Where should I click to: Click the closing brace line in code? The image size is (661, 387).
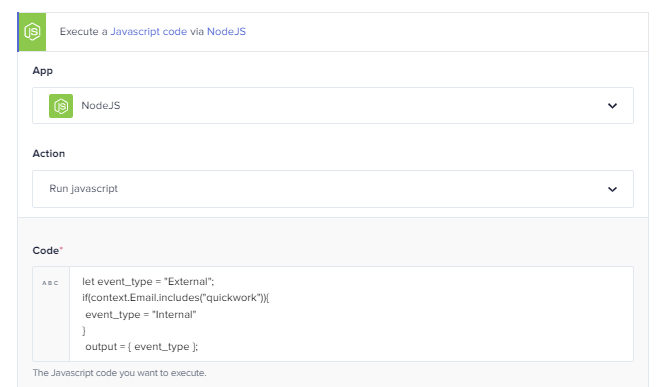pos(84,331)
